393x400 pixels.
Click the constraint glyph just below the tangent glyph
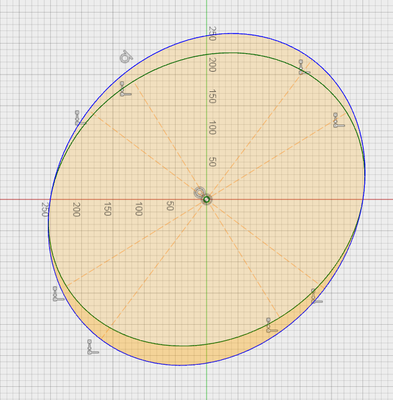[125, 89]
